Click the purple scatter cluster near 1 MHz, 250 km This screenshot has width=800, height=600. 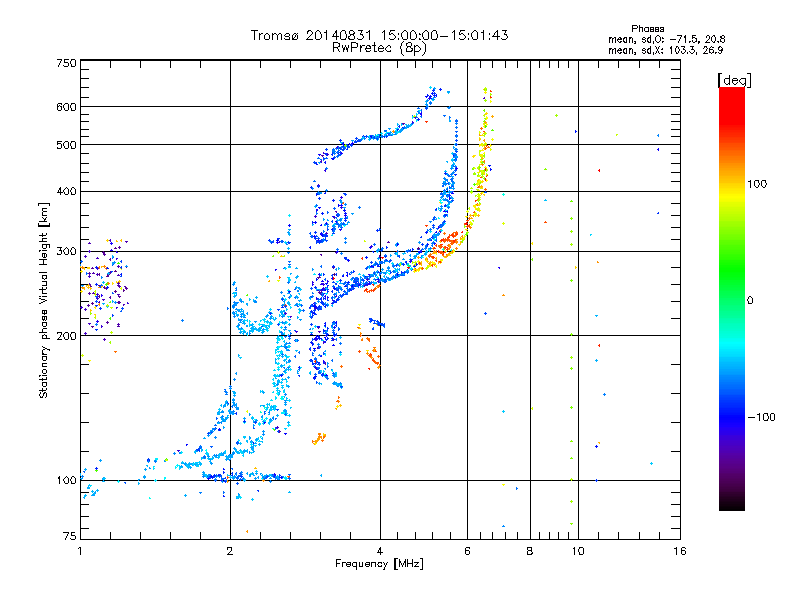tap(105, 286)
